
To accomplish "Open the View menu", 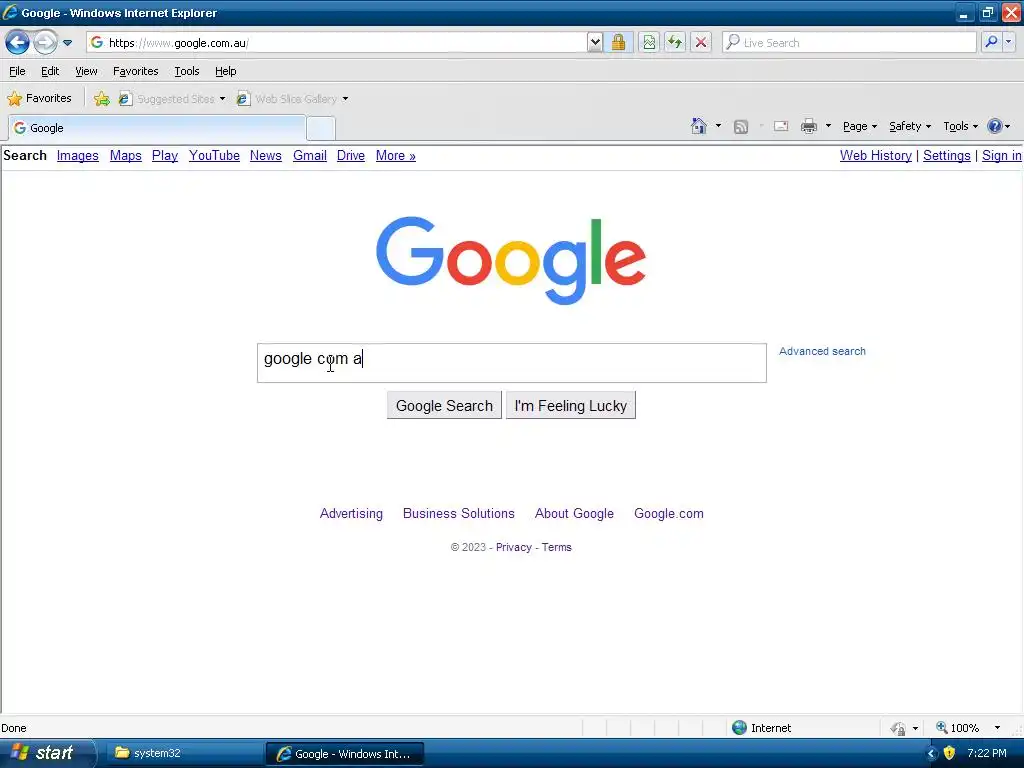I will coord(86,71).
